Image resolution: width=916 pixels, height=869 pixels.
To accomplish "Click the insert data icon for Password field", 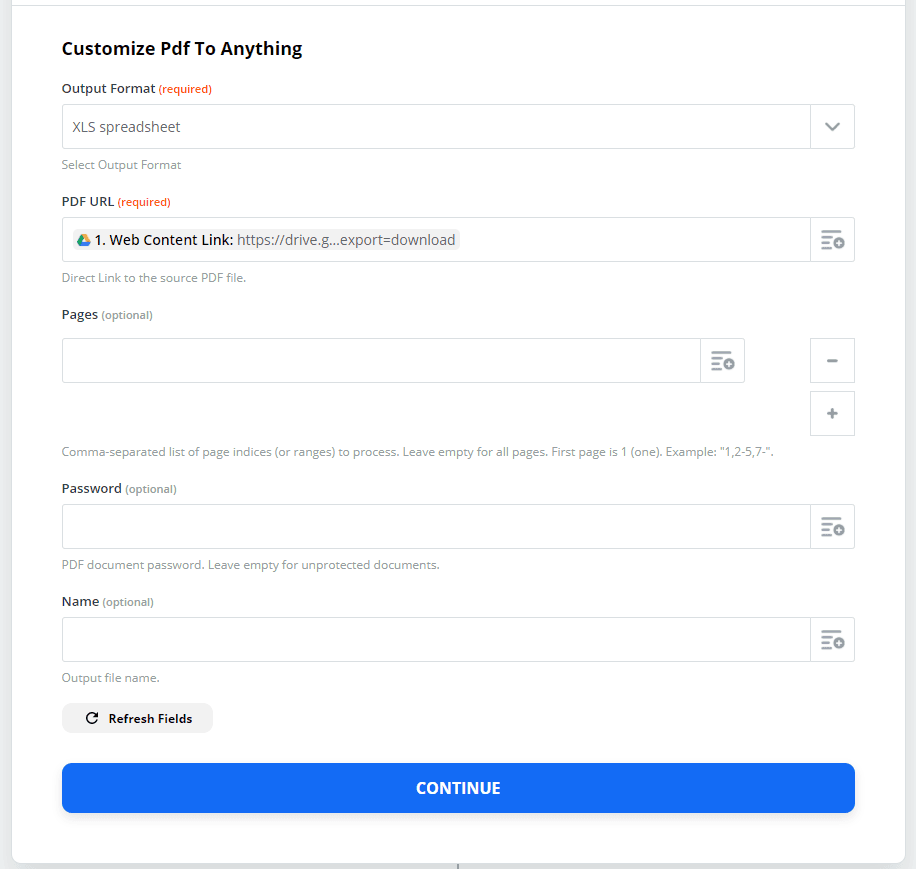I will [833, 526].
